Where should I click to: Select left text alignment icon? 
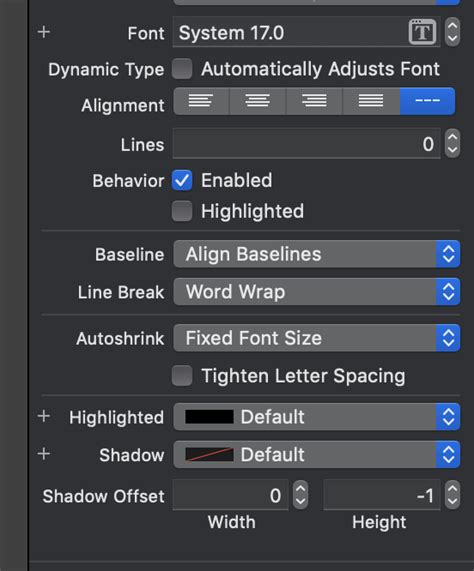point(201,101)
